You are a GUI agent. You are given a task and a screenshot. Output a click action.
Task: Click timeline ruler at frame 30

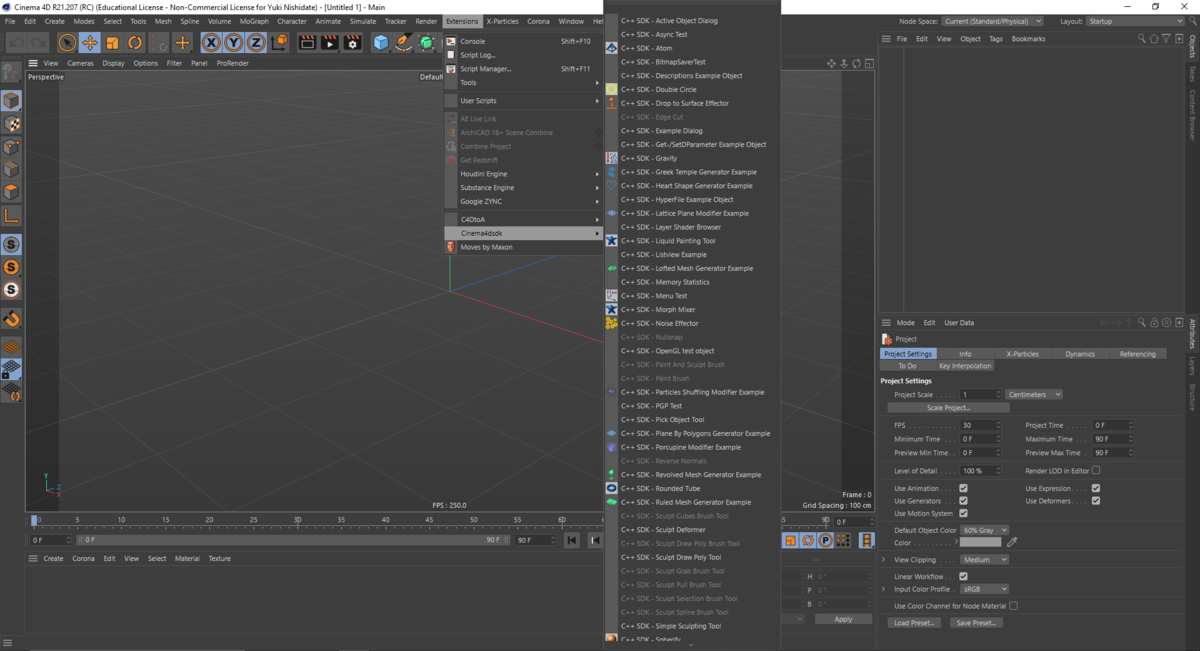[x=298, y=520]
